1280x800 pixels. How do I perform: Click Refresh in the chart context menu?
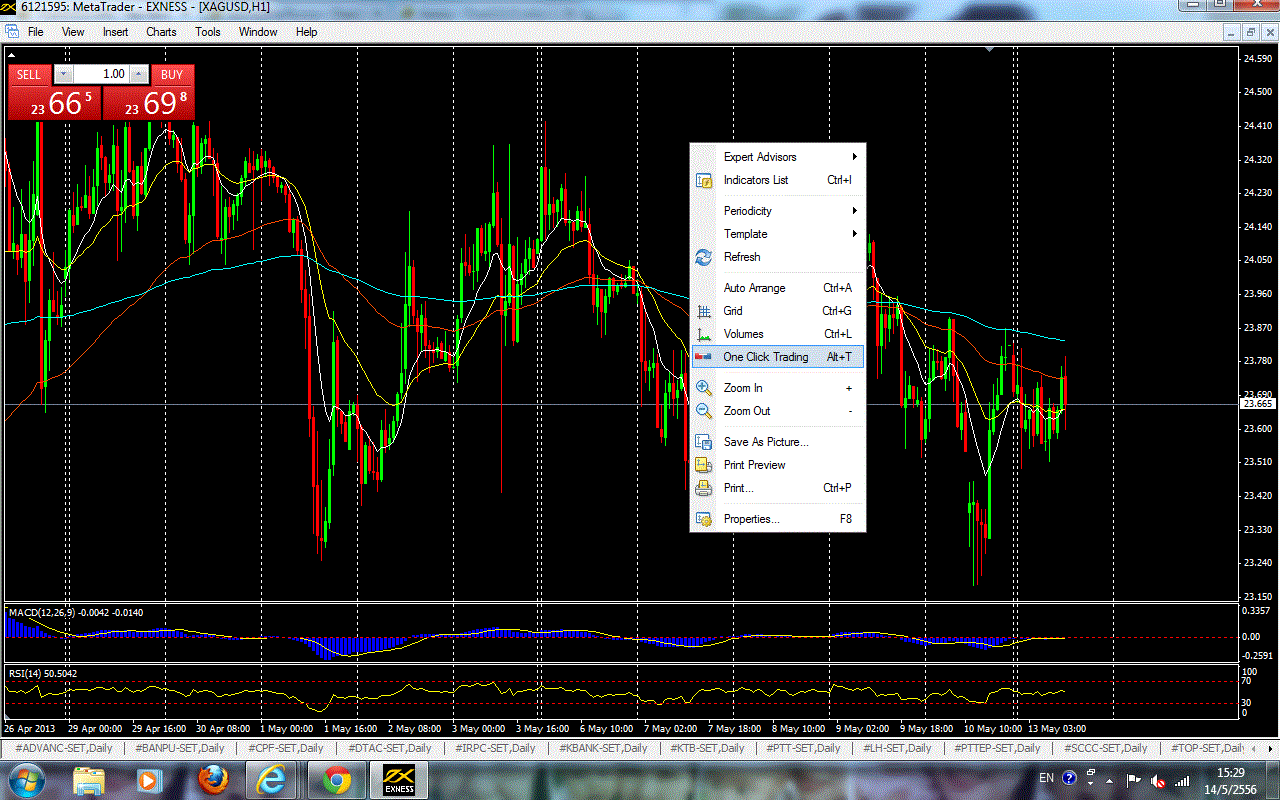coord(777,257)
